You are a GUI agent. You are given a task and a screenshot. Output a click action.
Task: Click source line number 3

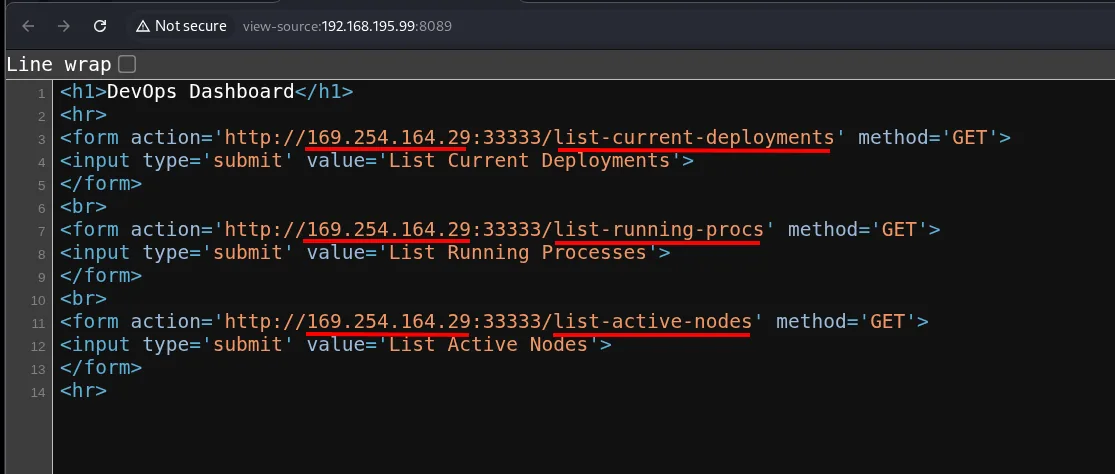41,139
